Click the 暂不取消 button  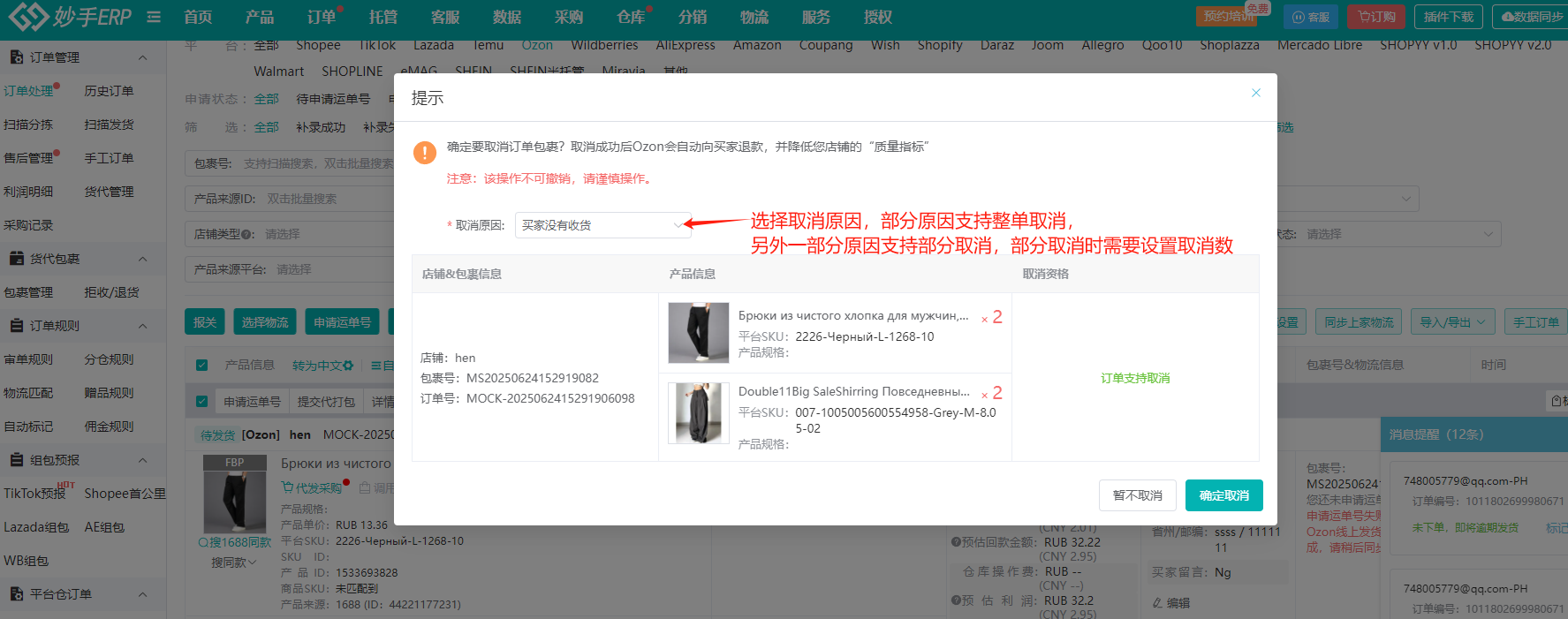pos(1137,495)
